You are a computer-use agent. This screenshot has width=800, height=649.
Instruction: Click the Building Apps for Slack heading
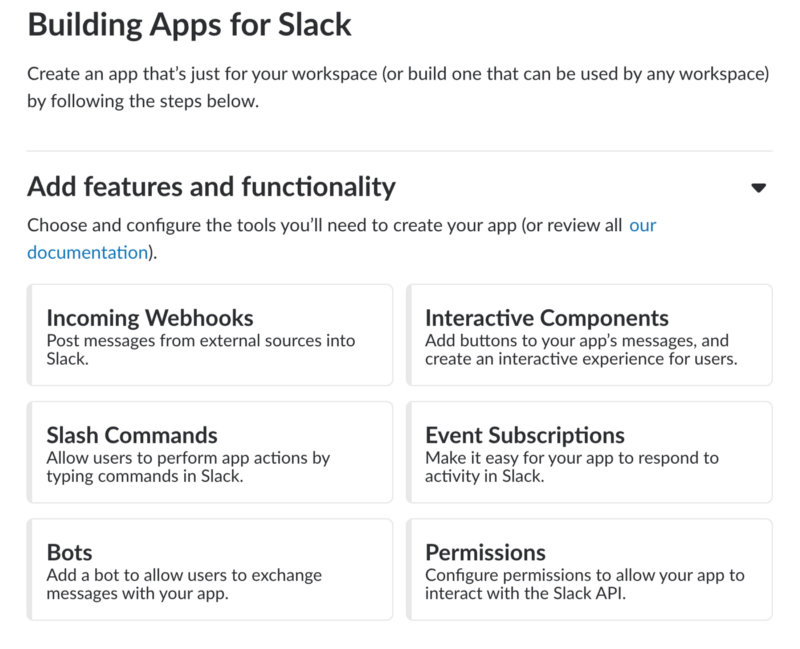(190, 25)
